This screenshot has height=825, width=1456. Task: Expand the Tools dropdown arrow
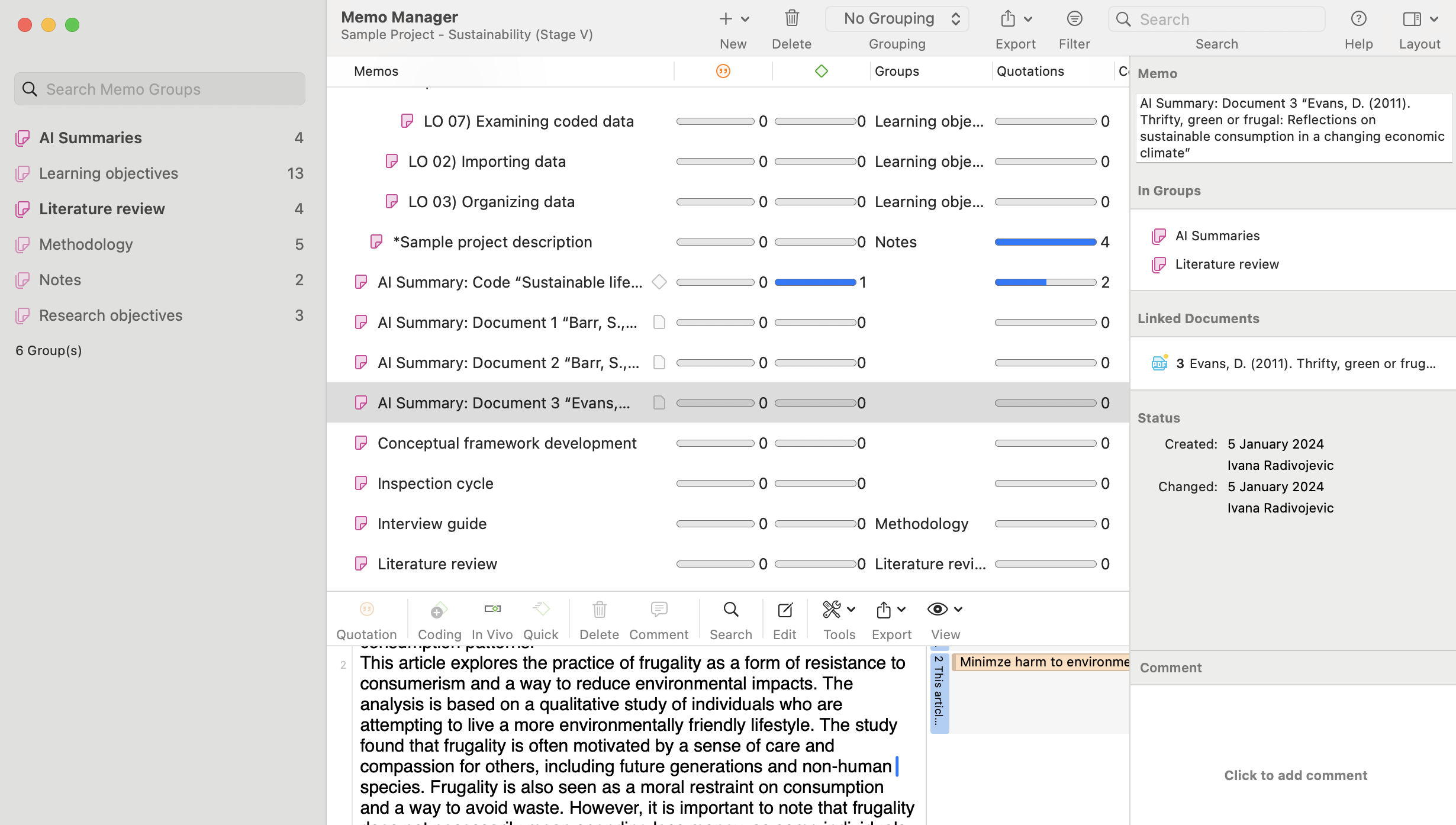[x=851, y=610]
